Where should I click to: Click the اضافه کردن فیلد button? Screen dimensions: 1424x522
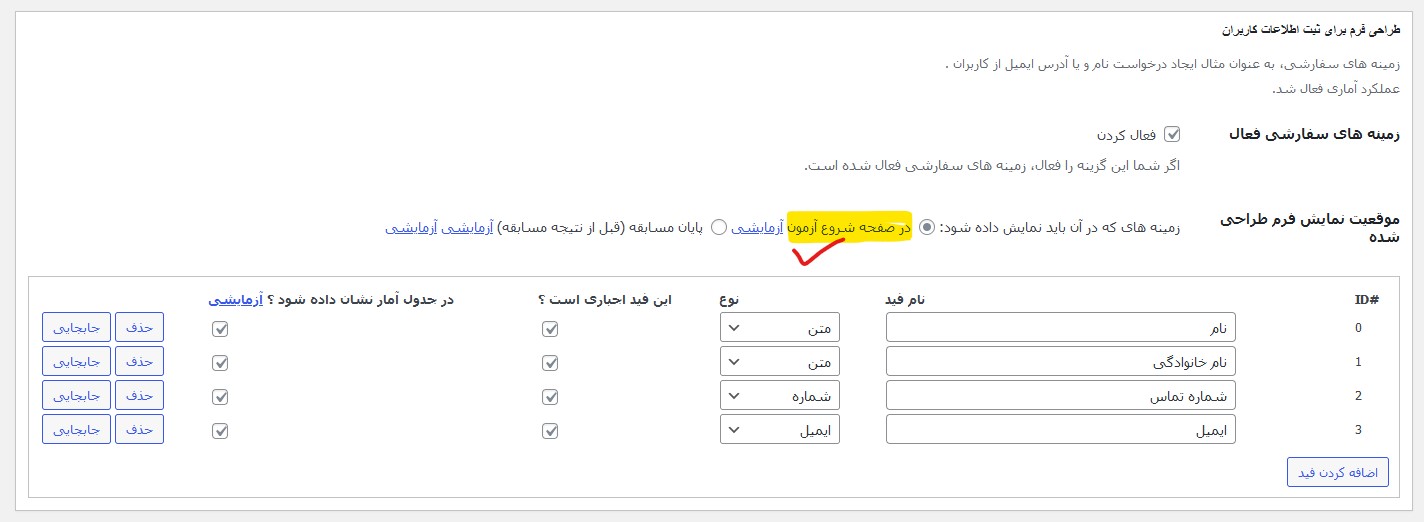1337,471
